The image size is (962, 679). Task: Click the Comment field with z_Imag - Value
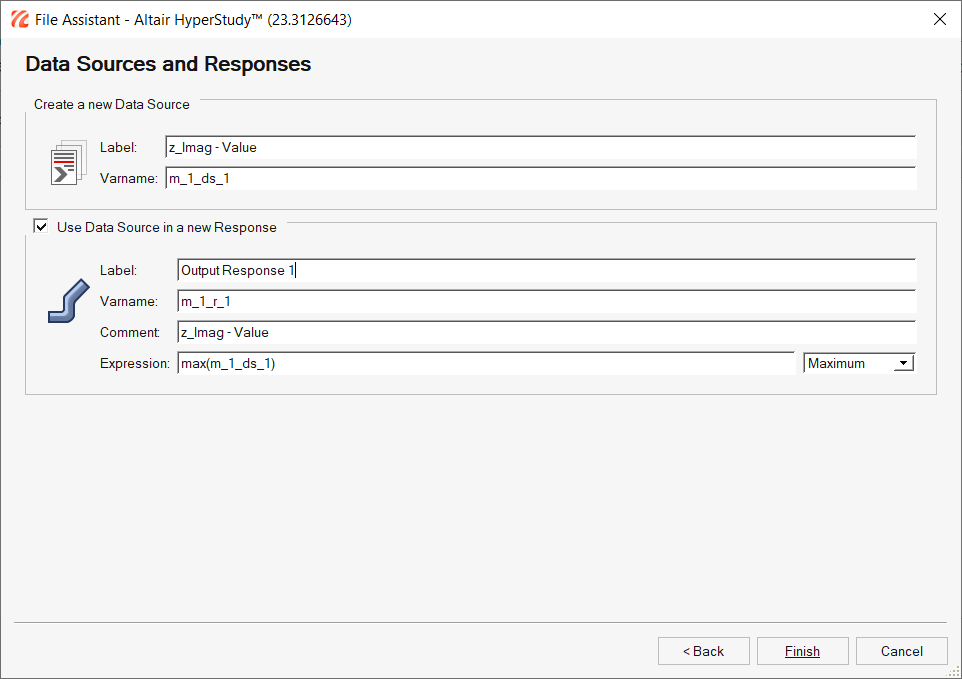547,332
